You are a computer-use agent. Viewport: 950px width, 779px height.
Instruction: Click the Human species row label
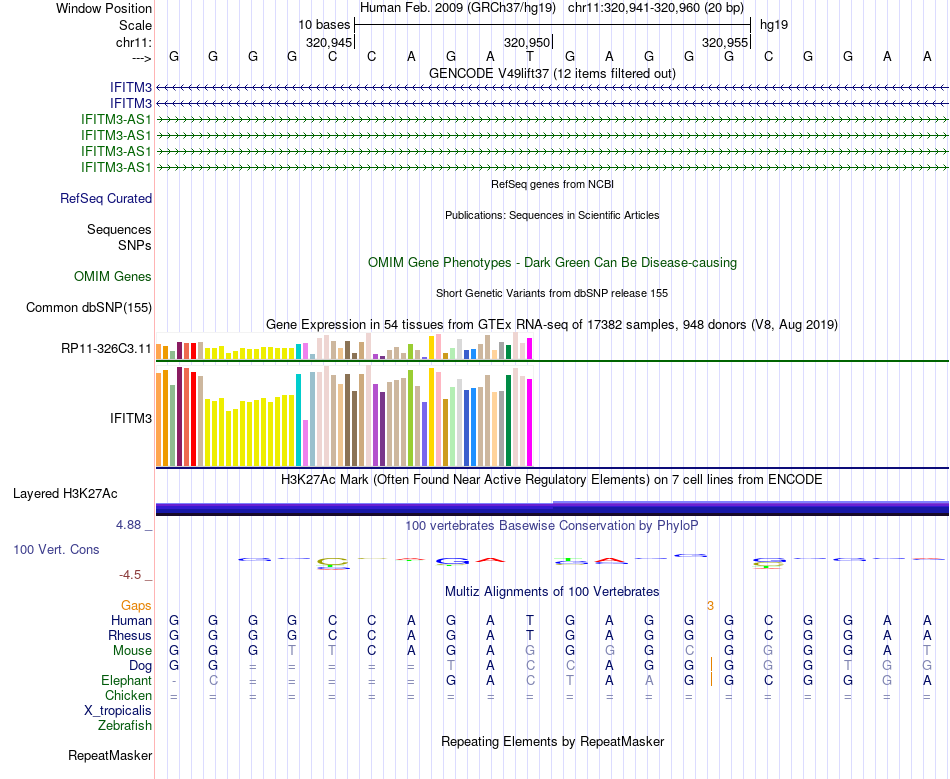pyautogui.click(x=131, y=620)
